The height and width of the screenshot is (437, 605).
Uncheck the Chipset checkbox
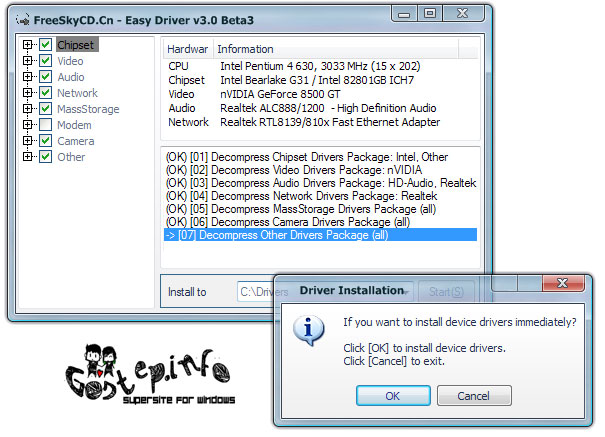tap(46, 45)
